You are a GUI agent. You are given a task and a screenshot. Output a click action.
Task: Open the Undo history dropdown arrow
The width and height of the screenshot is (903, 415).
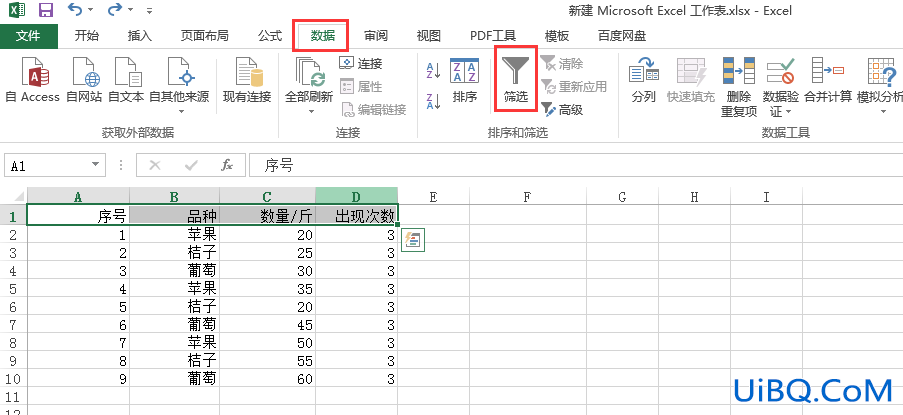(x=90, y=10)
